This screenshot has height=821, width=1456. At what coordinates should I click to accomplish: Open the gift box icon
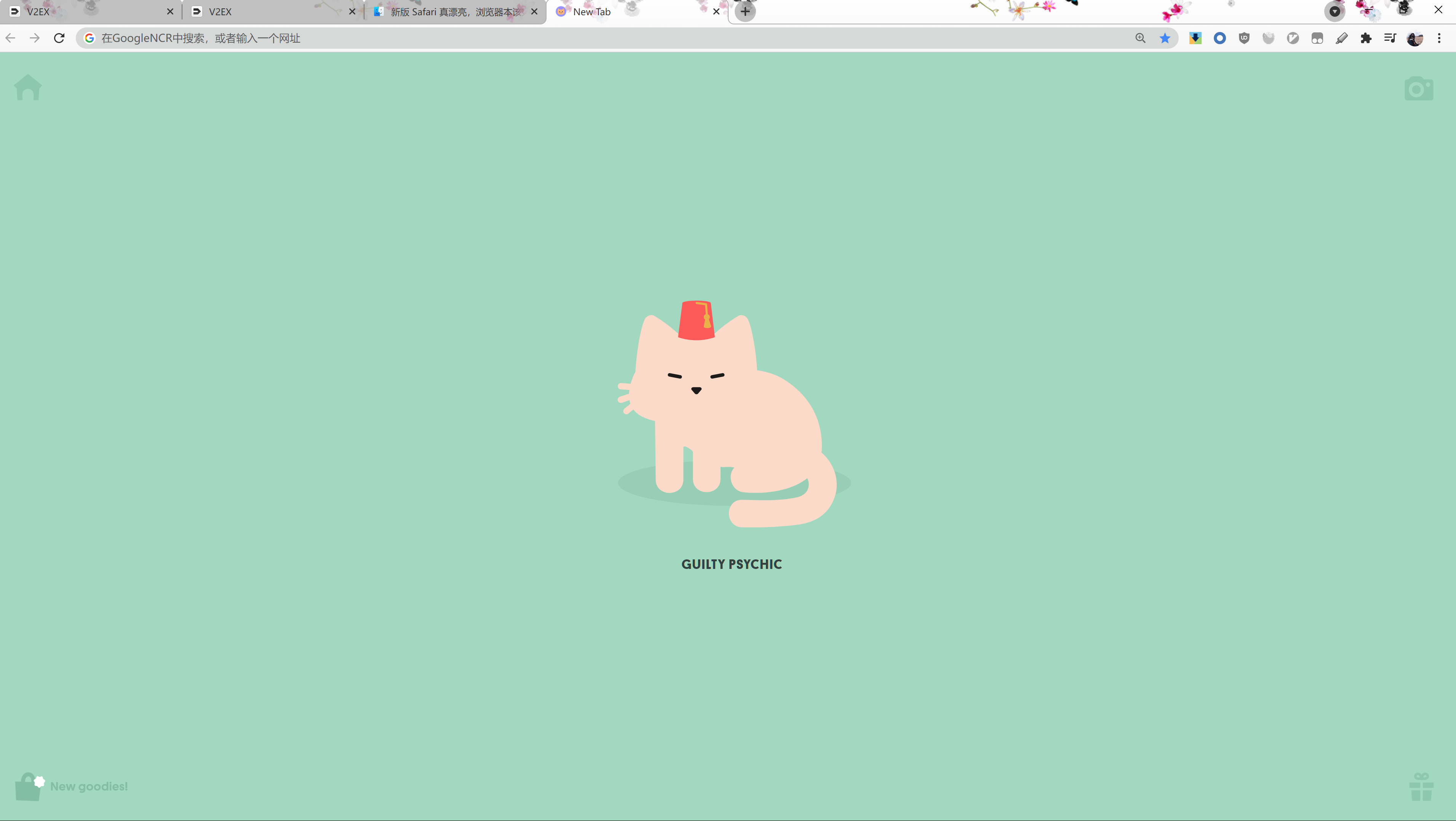point(1421,787)
